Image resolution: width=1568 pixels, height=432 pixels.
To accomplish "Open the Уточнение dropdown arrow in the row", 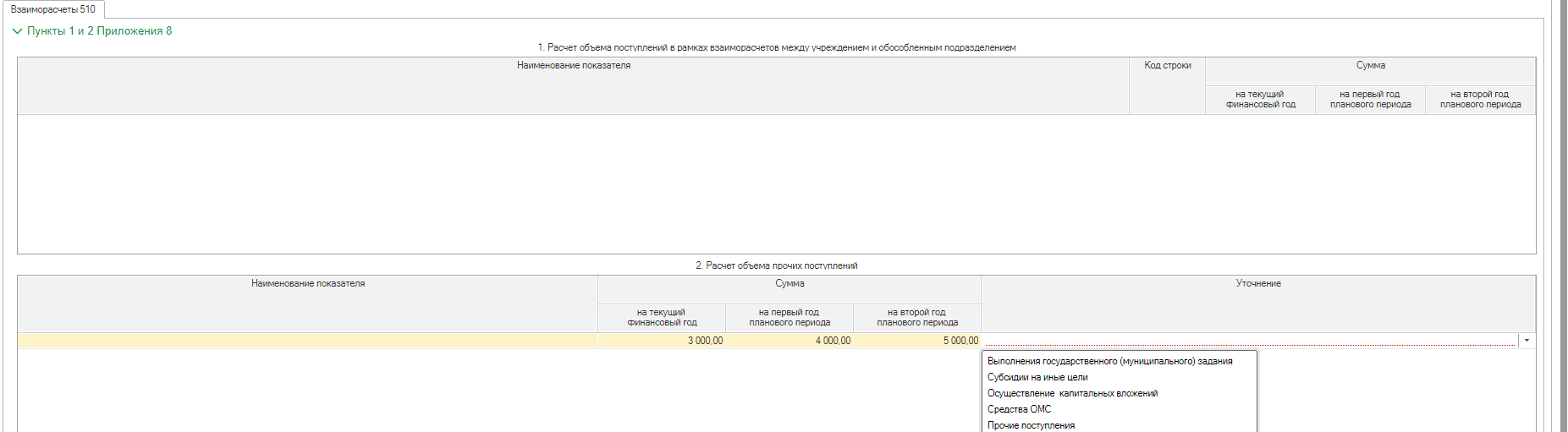I will [x=1527, y=341].
